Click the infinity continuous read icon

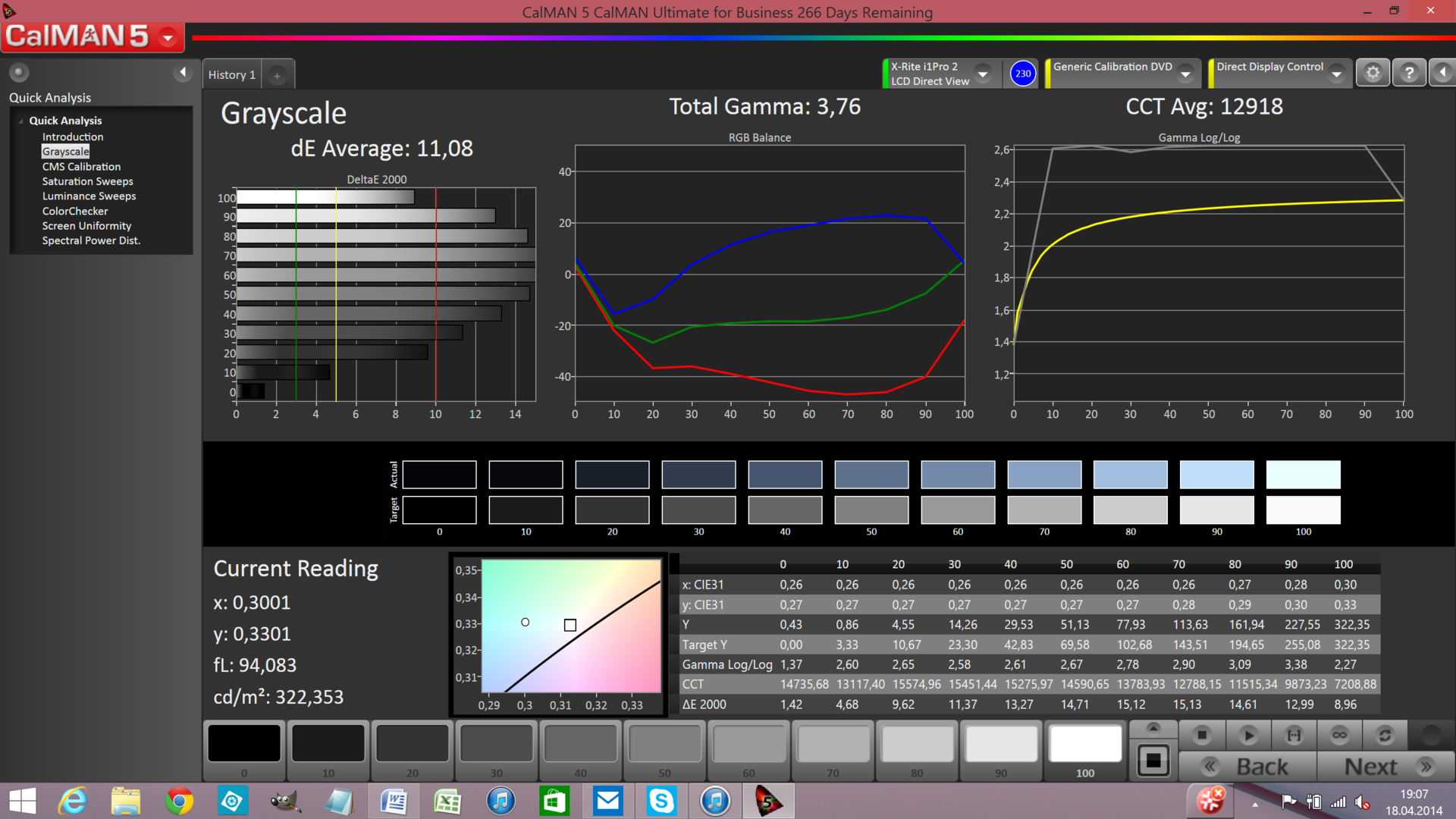1339,735
